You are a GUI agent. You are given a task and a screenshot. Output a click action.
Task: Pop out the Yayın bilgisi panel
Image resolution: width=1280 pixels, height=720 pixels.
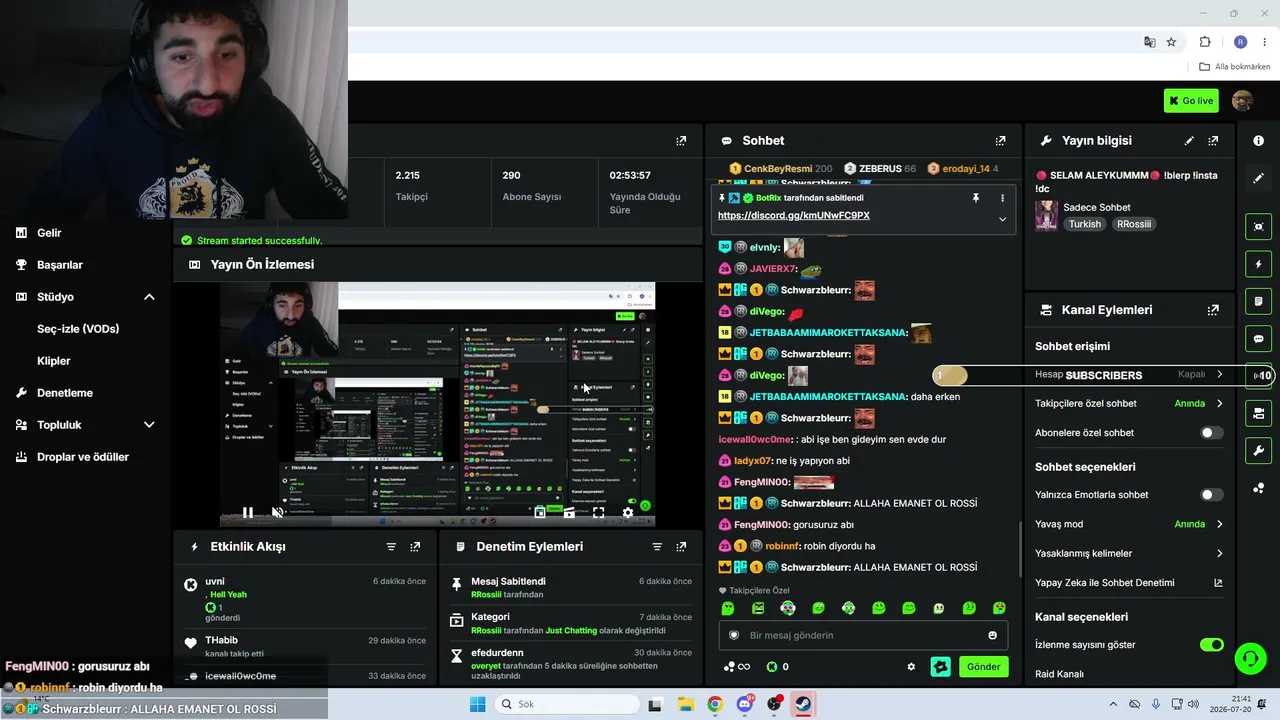coord(1213,141)
